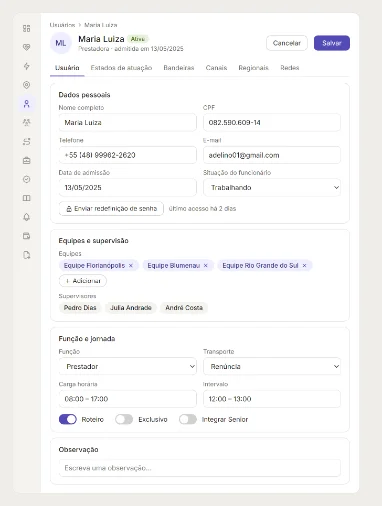This screenshot has width=382, height=506.
Task: Open the Bandeiras tab
Action: 179,68
